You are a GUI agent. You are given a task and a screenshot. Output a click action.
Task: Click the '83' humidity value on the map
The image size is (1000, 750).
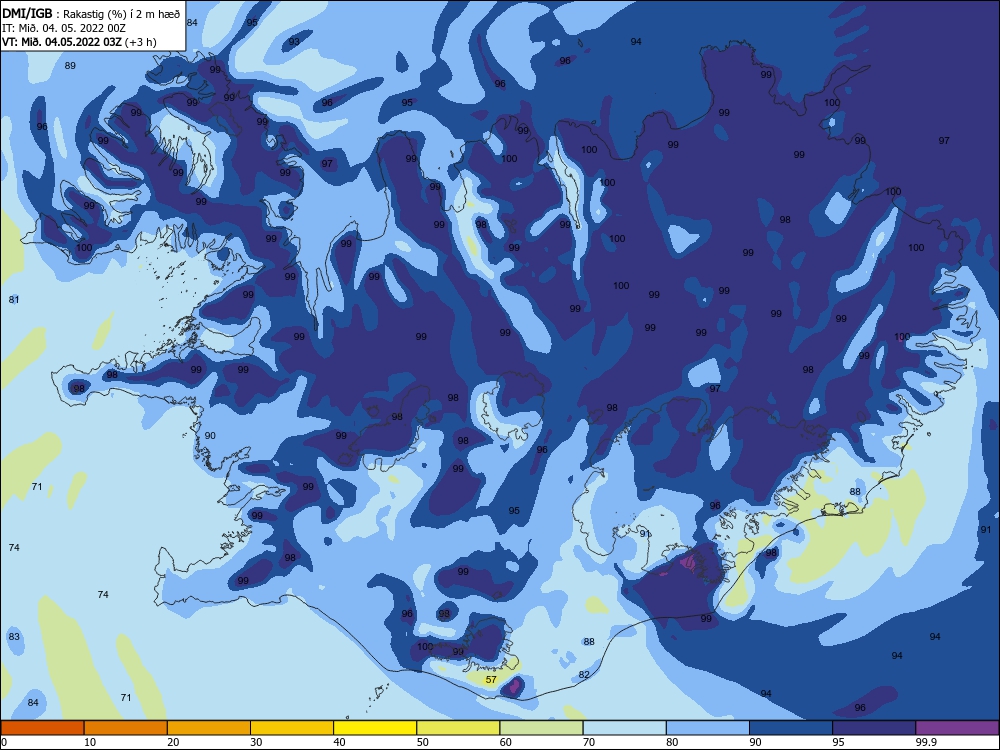pyautogui.click(x=14, y=636)
